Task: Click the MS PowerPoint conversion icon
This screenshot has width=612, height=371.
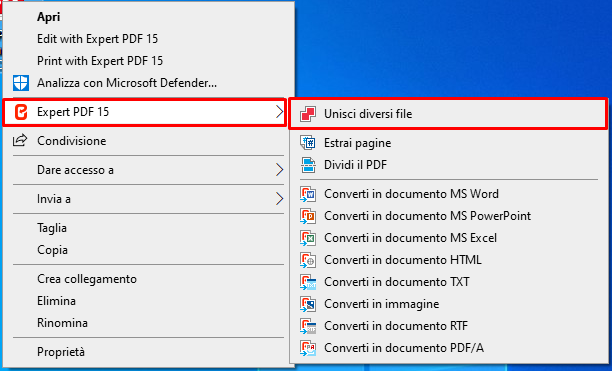Action: coord(308,216)
